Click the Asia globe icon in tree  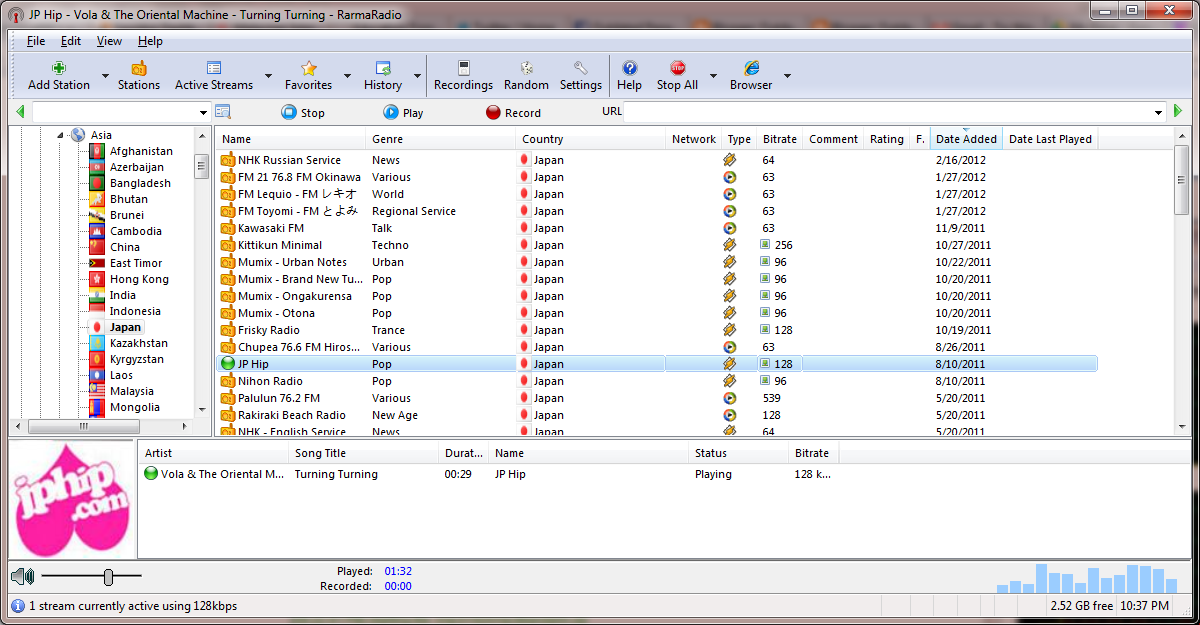[x=78, y=135]
